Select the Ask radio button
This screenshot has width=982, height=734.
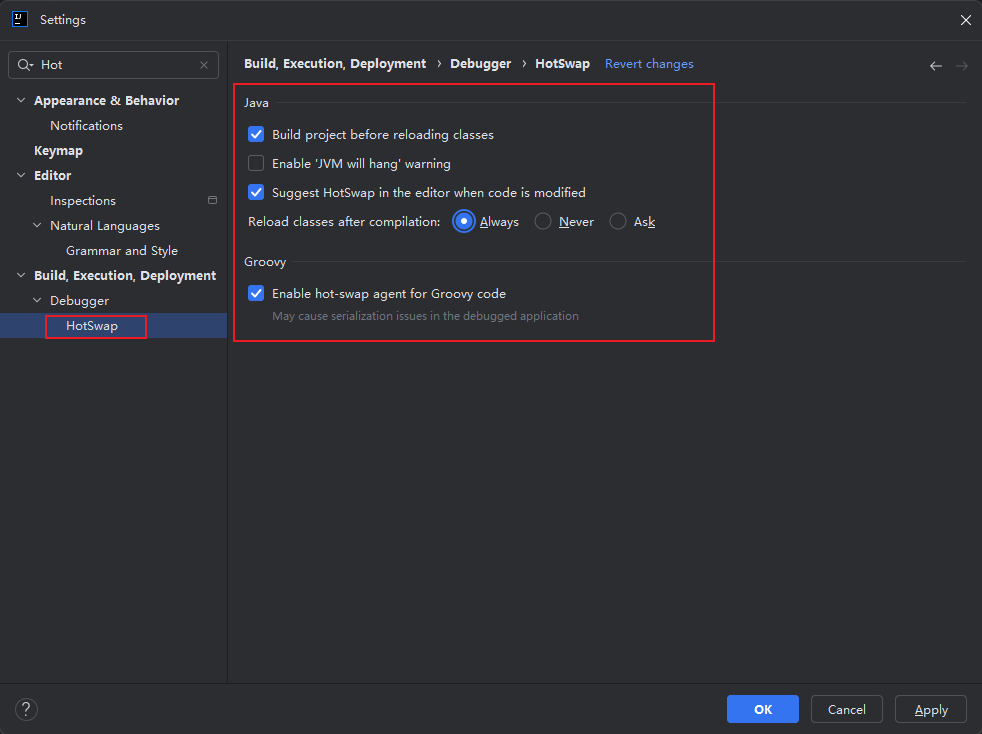pos(618,221)
